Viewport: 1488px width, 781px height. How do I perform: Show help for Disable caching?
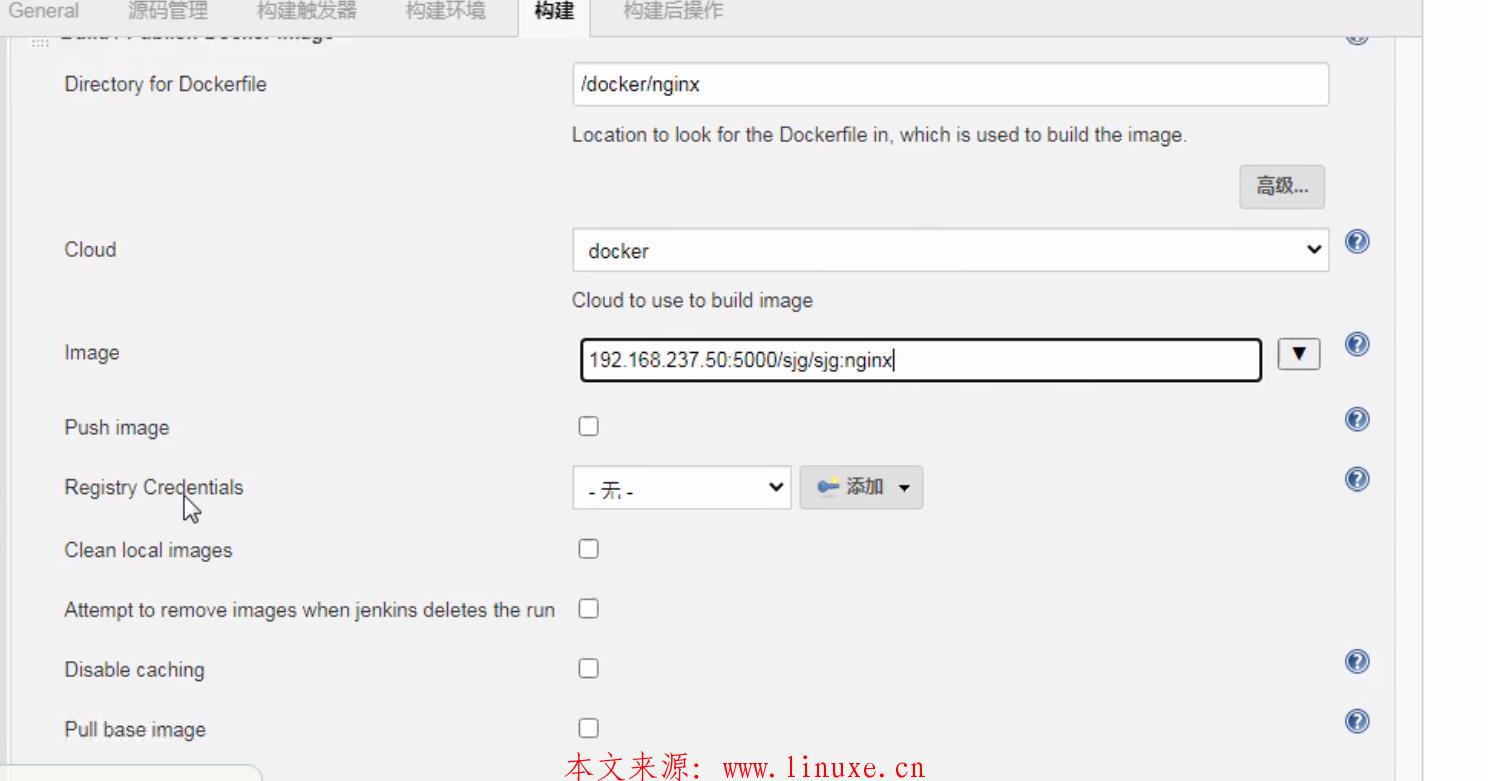[x=1357, y=662]
